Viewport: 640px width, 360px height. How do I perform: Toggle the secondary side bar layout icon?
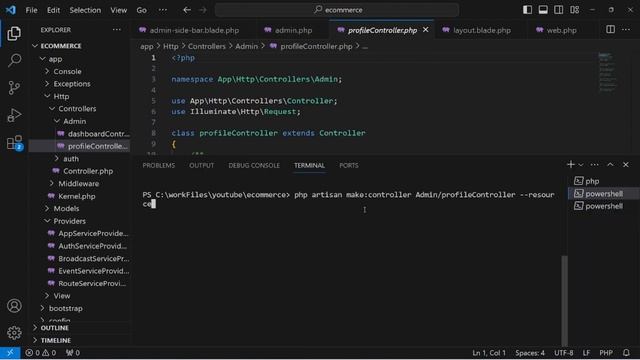559,10
